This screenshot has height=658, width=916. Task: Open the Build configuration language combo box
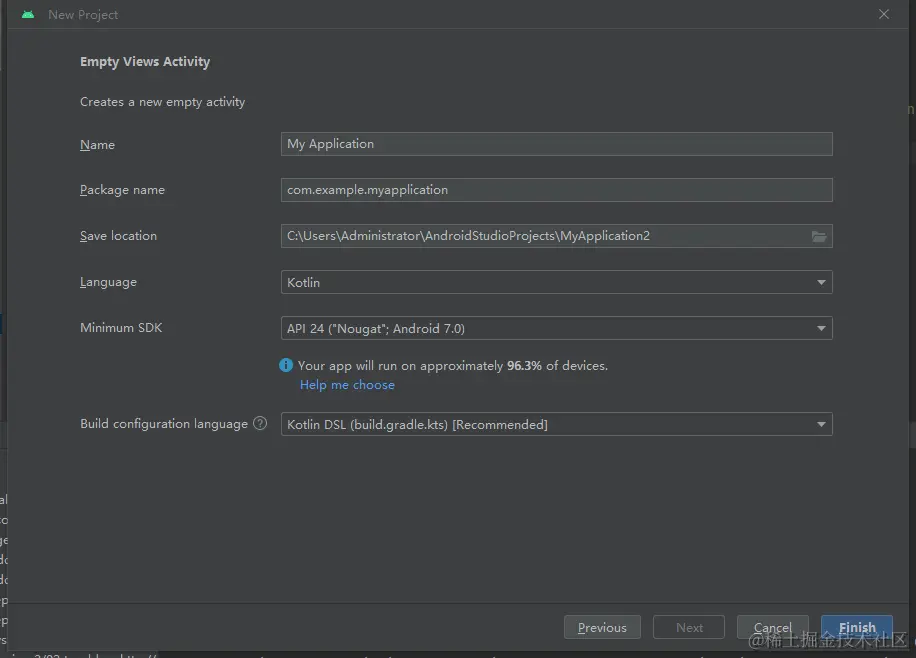point(556,424)
